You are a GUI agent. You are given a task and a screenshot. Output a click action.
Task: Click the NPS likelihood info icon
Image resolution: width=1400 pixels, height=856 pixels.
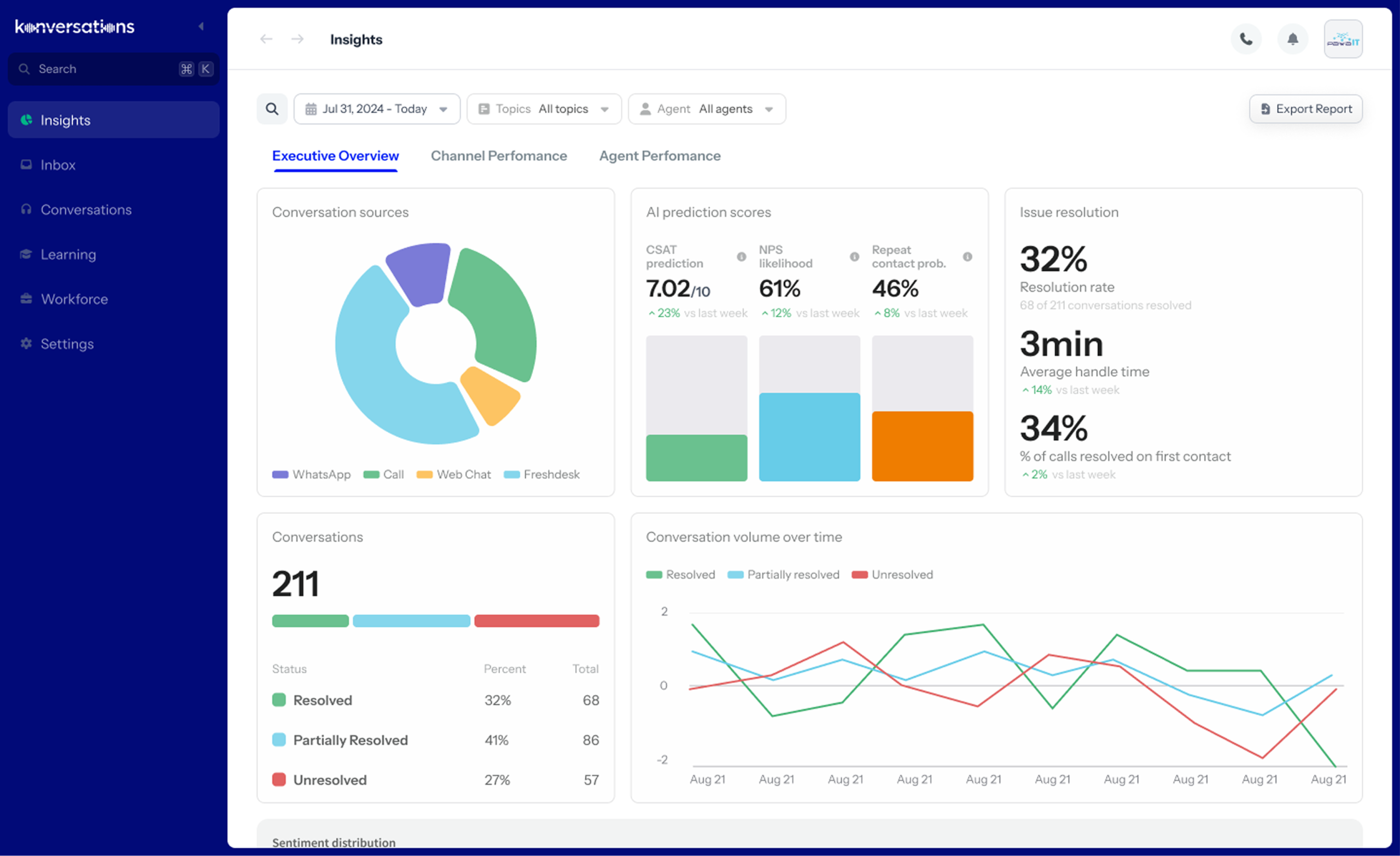[854, 257]
